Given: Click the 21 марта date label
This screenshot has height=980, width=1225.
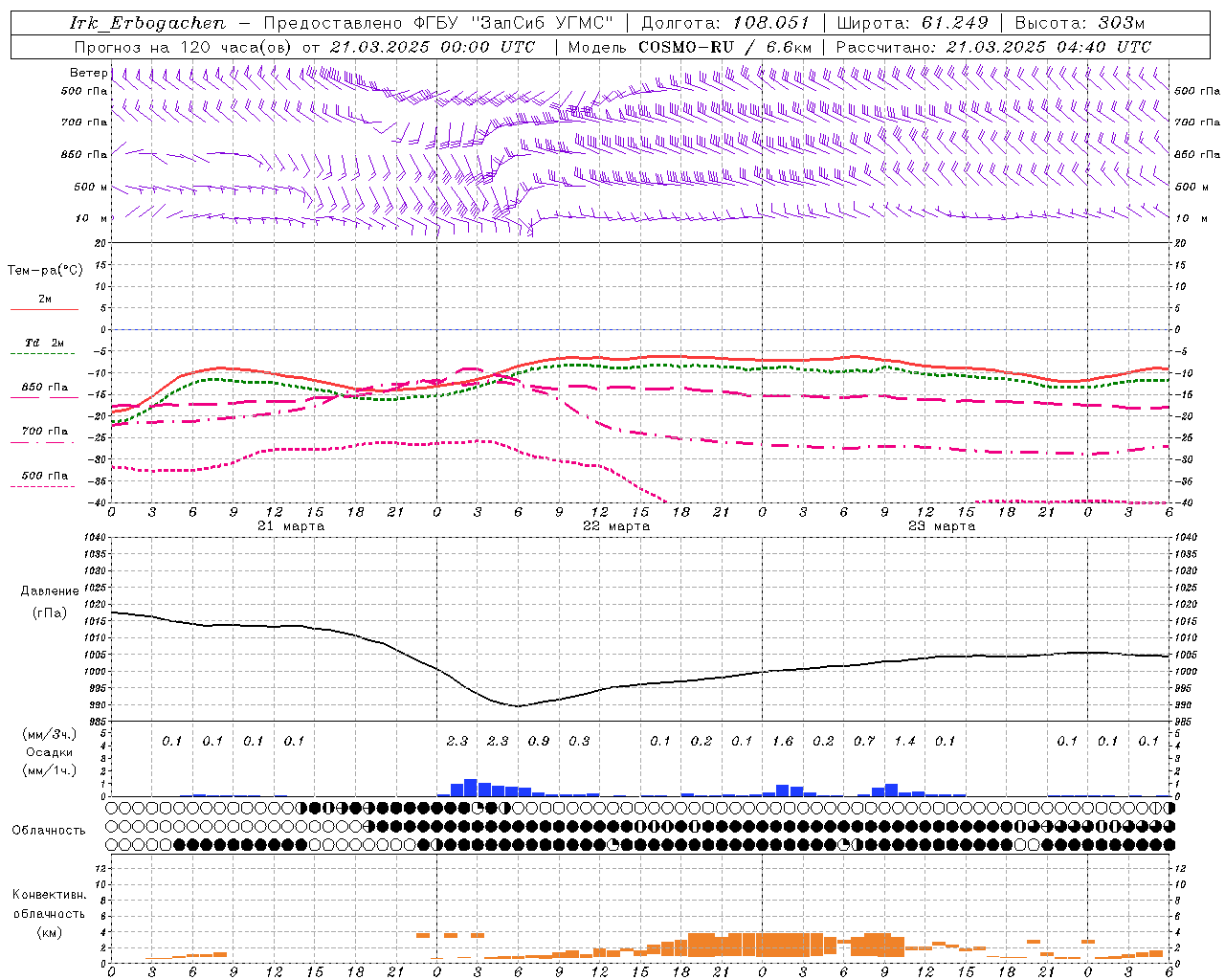Looking at the screenshot, I should (x=291, y=526).
